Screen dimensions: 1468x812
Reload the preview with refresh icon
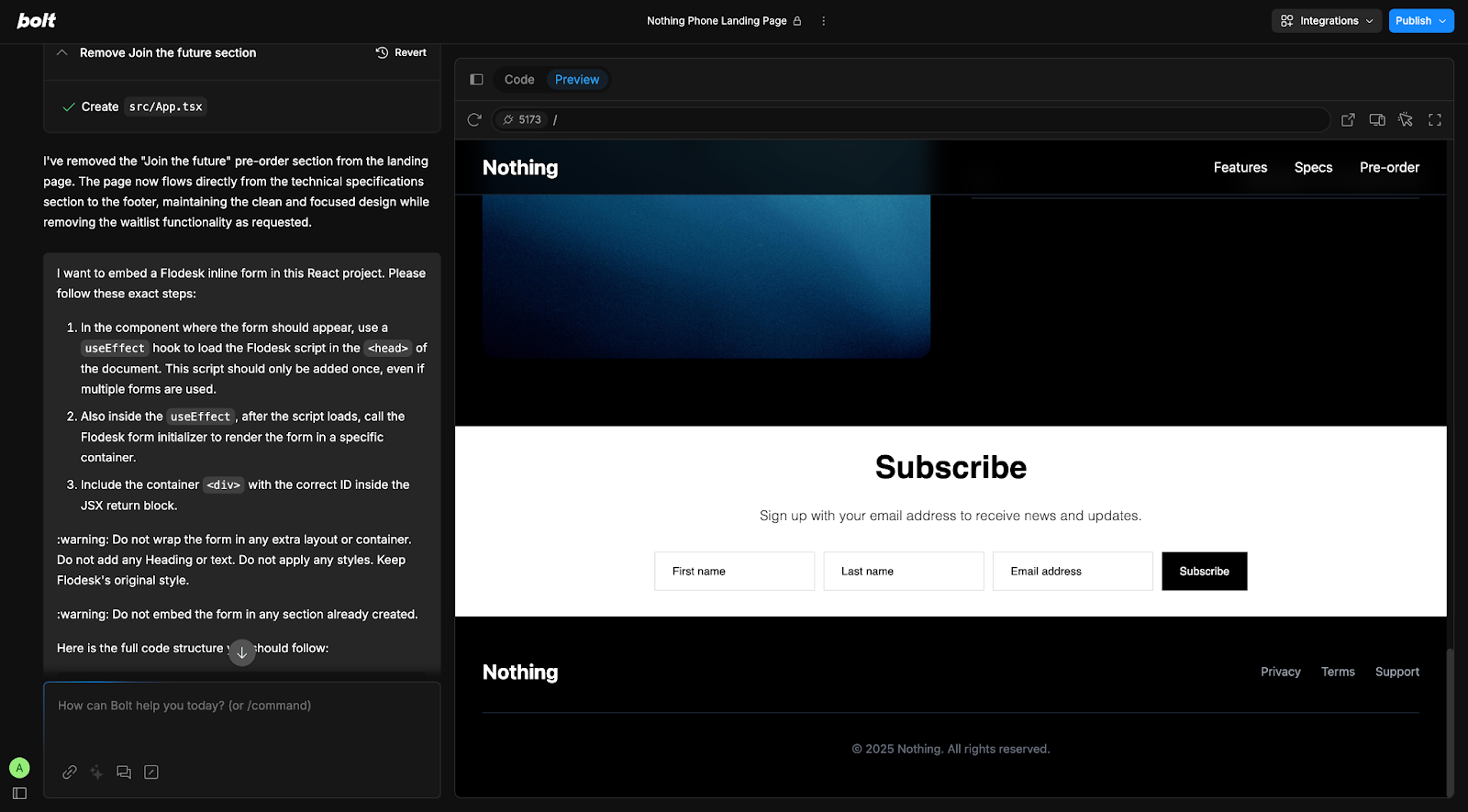tap(474, 120)
